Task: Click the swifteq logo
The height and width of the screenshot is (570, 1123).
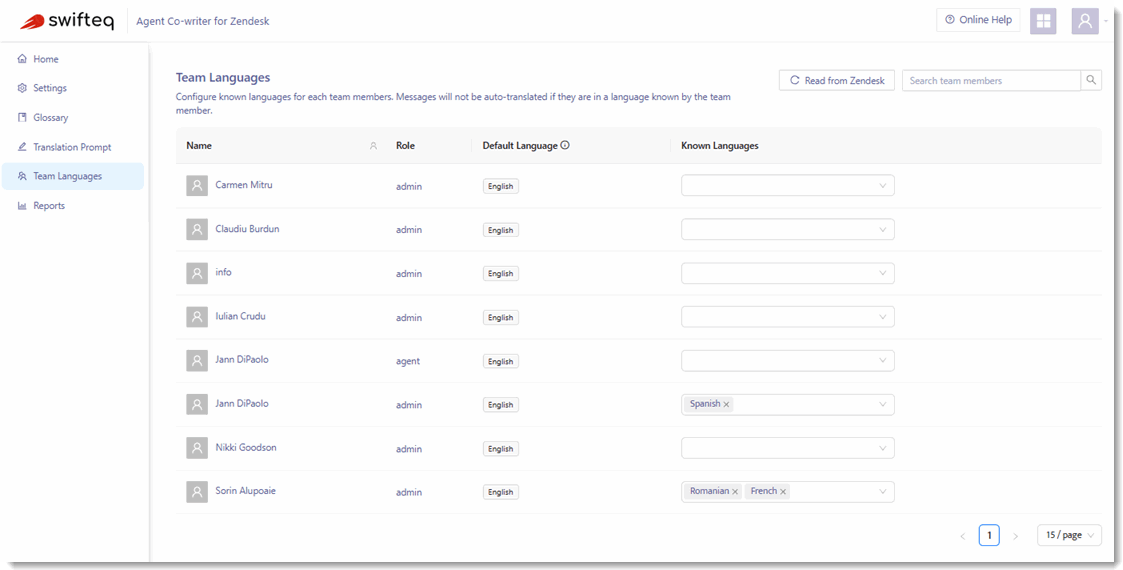Action: click(x=66, y=21)
